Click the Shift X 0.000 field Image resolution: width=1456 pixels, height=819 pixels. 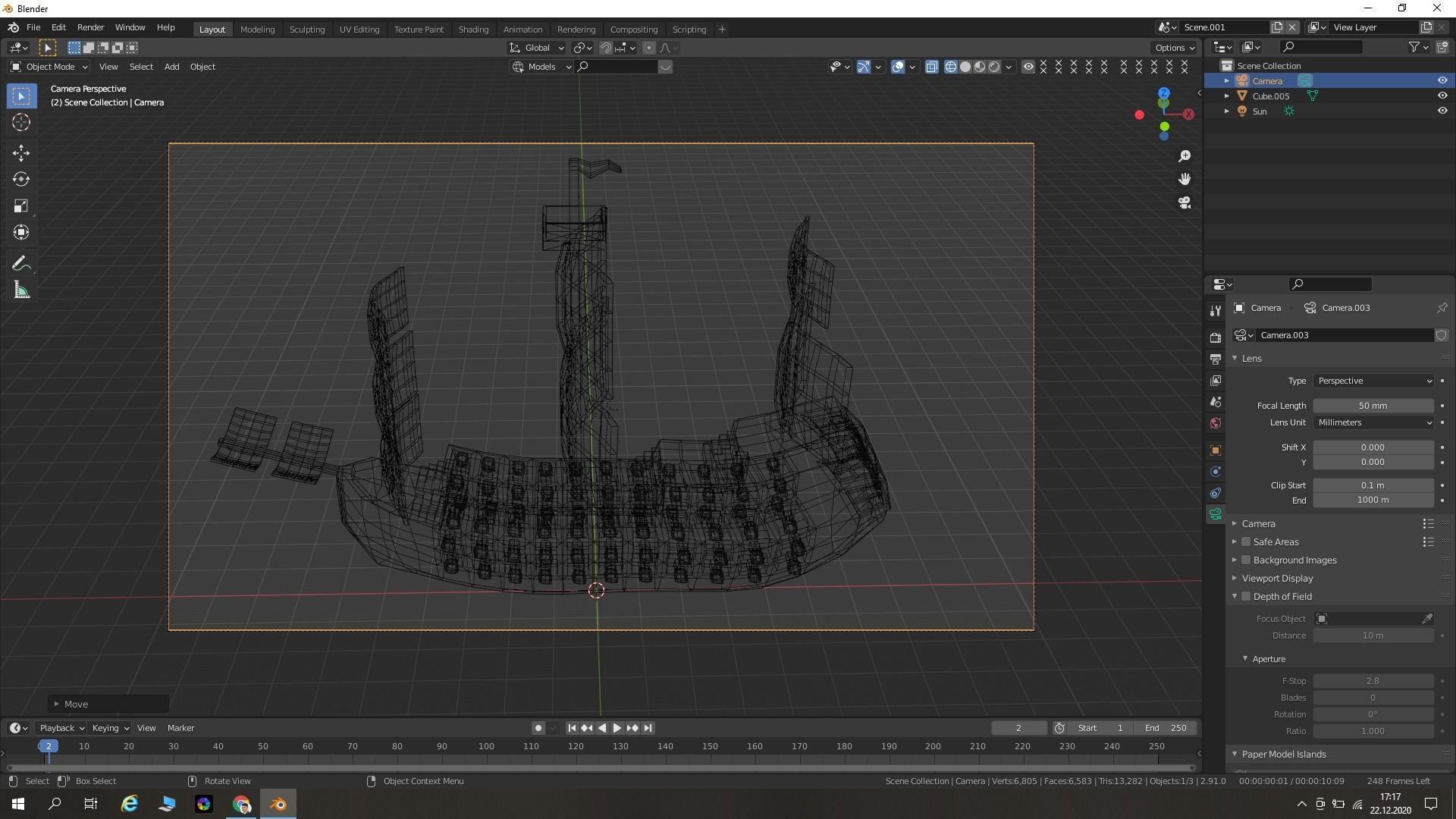coord(1373,447)
